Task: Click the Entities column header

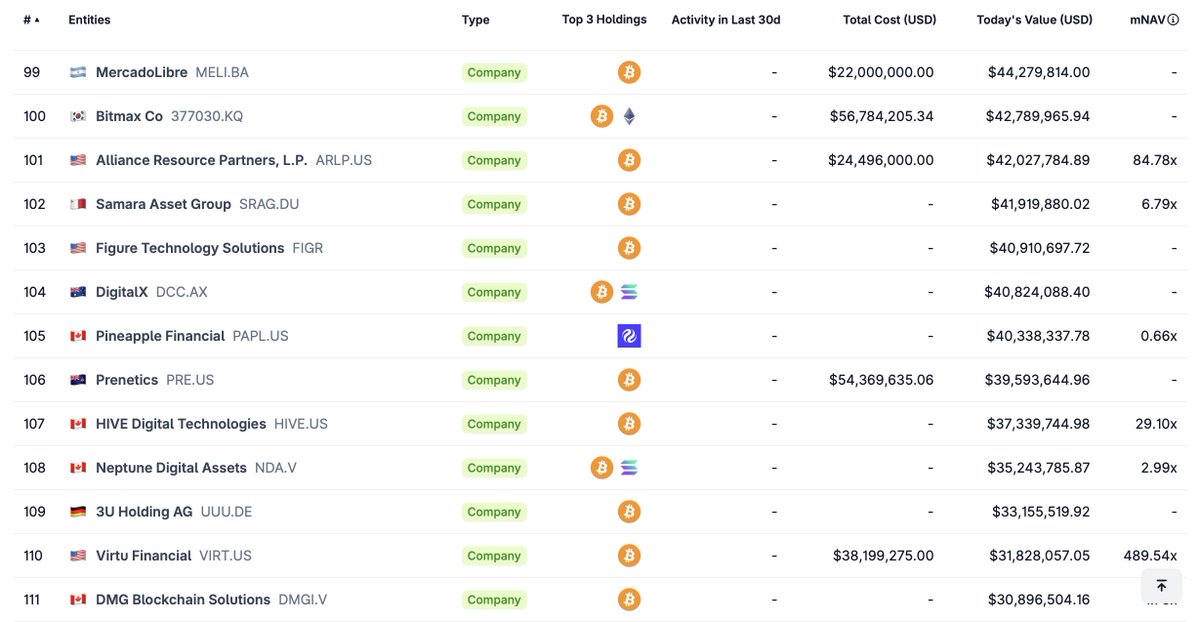Action: click(89, 20)
